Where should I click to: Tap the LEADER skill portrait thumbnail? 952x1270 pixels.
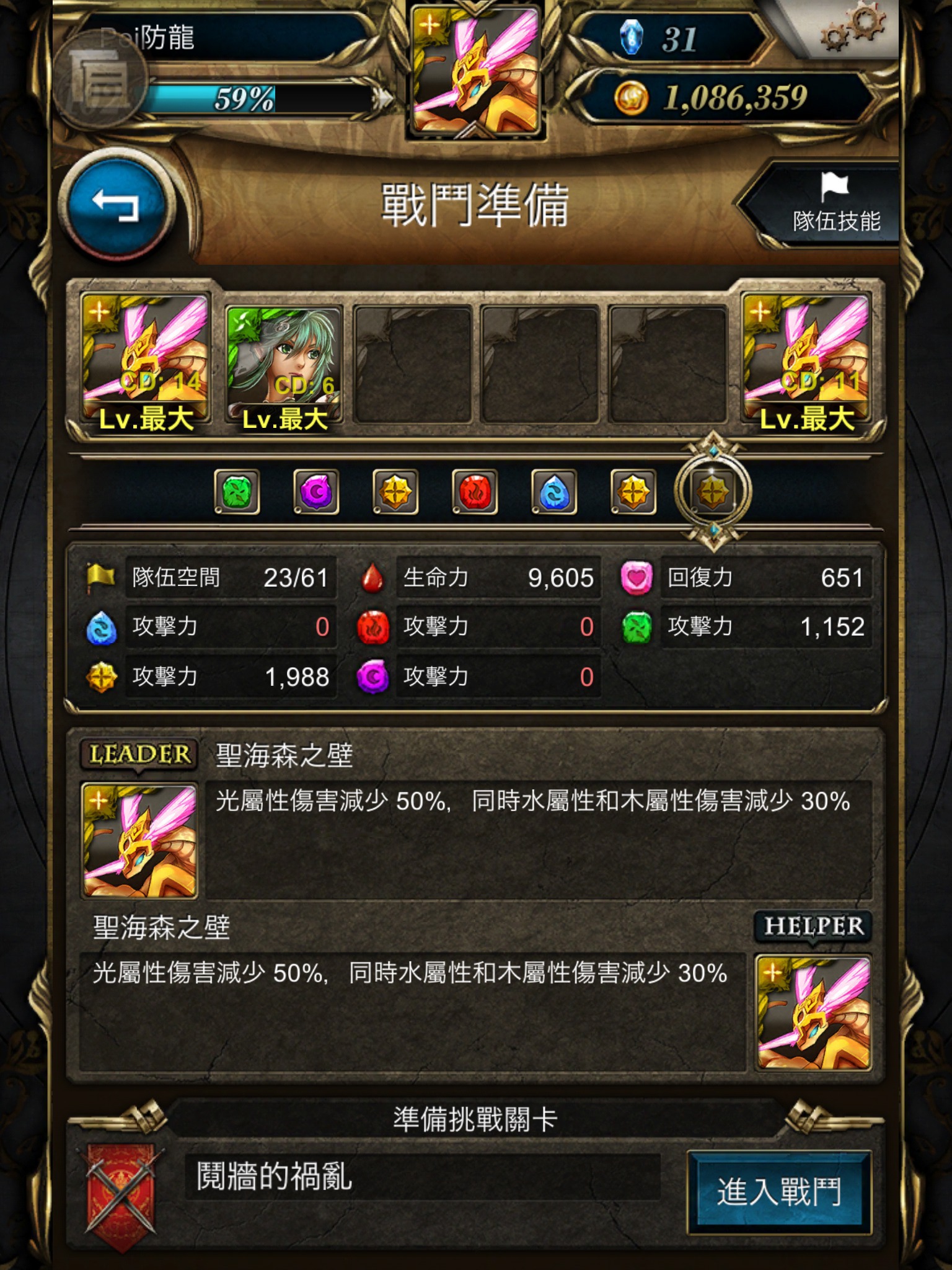139,841
